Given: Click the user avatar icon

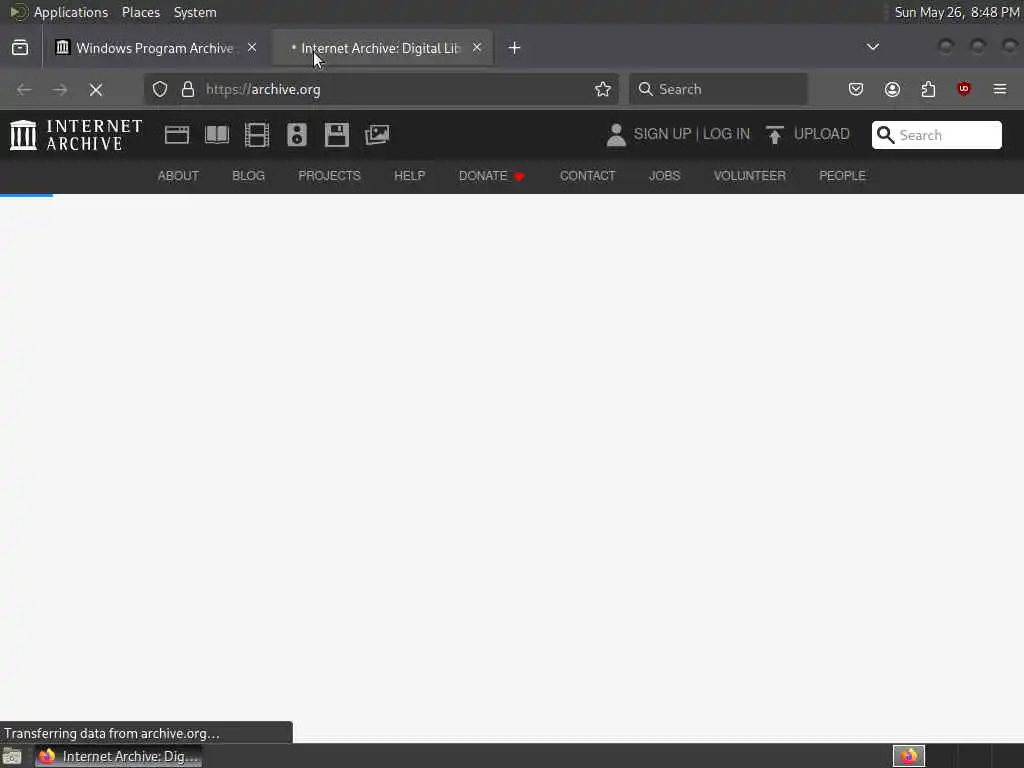Looking at the screenshot, I should 616,135.
